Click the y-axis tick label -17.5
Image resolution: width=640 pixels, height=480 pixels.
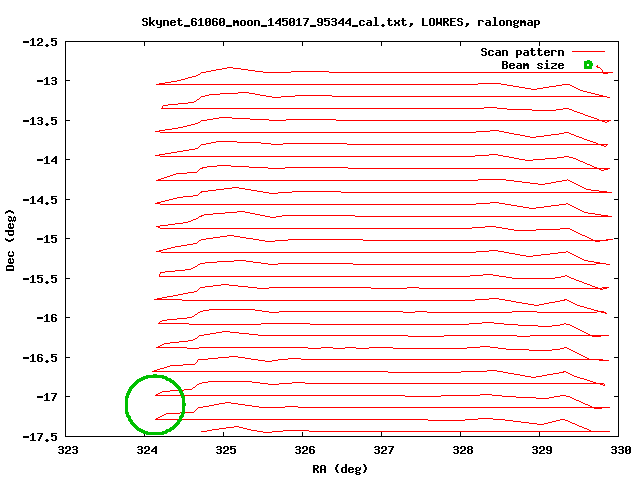(x=40, y=437)
